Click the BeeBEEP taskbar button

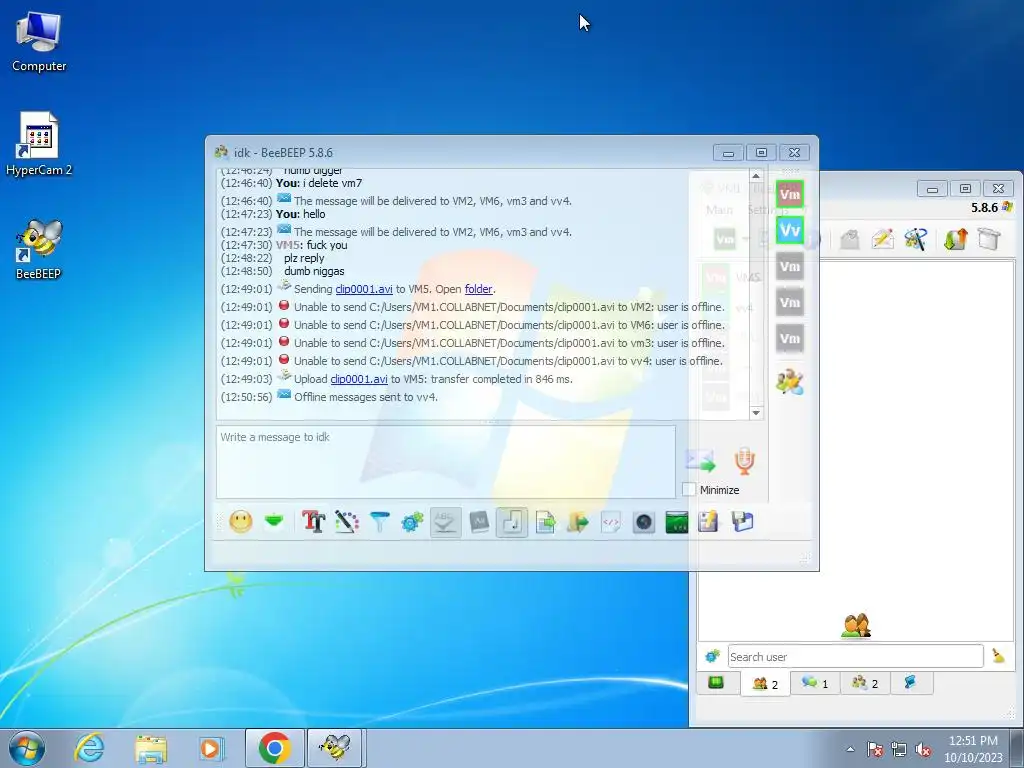pos(335,748)
